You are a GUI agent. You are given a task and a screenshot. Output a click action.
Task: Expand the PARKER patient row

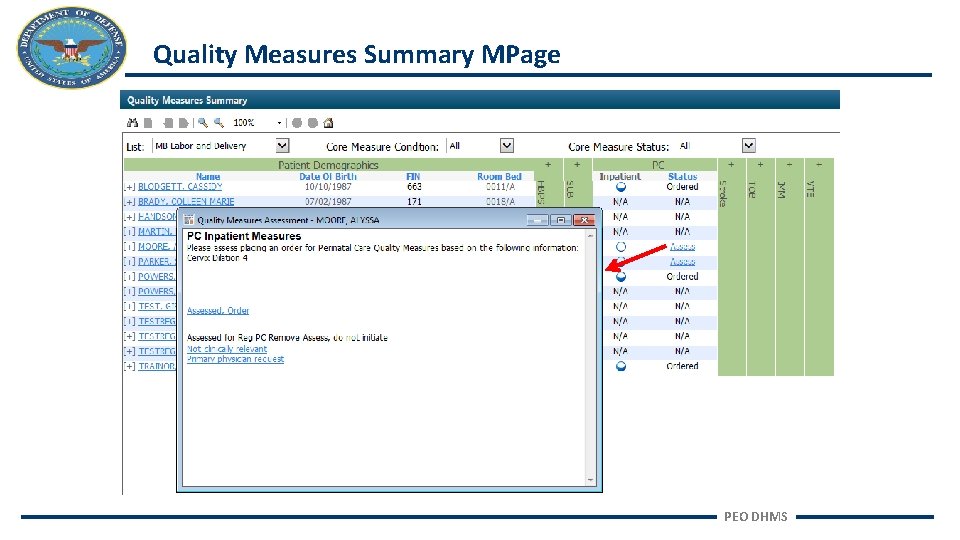coord(129,261)
